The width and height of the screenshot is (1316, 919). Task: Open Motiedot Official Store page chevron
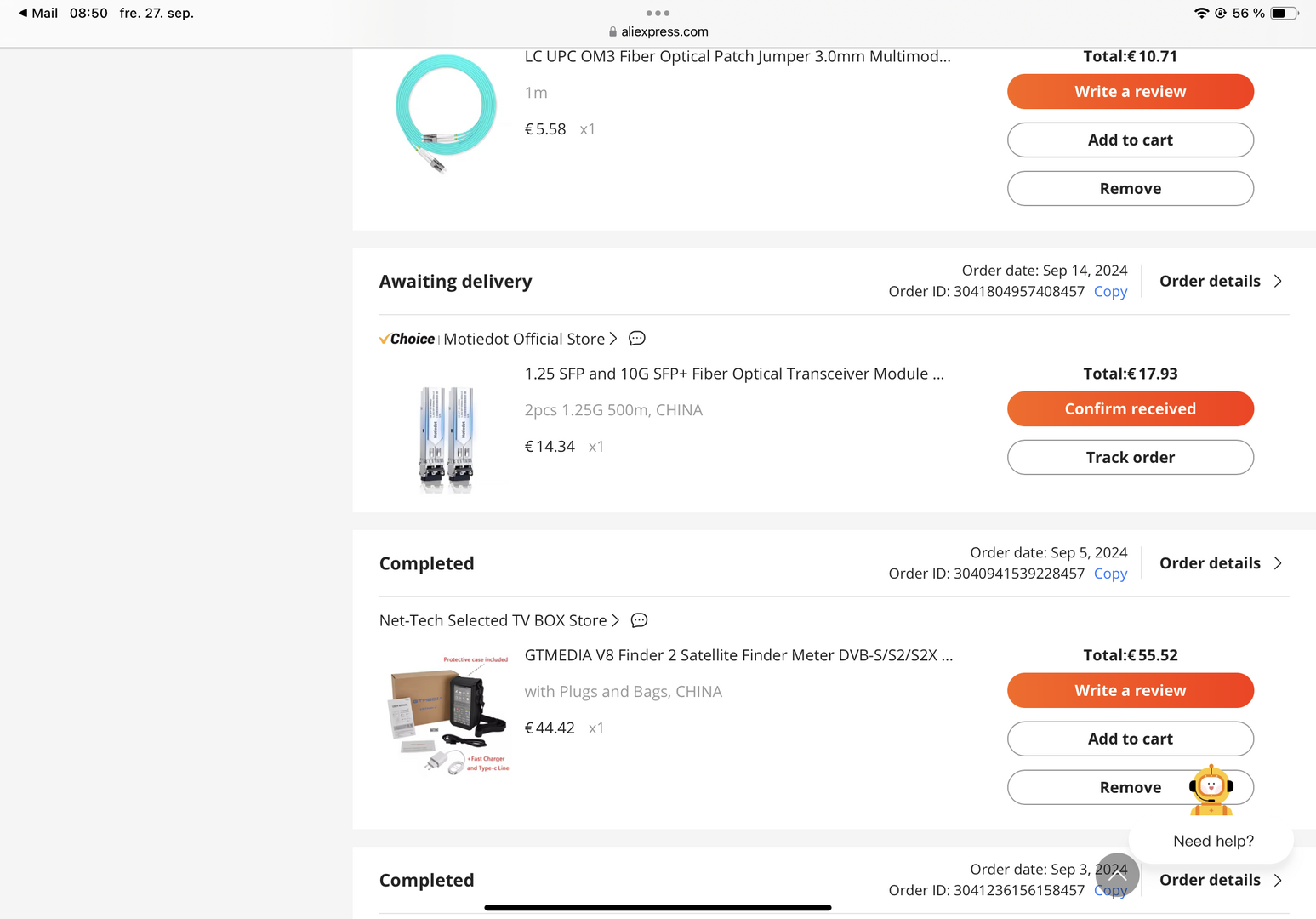click(x=613, y=339)
